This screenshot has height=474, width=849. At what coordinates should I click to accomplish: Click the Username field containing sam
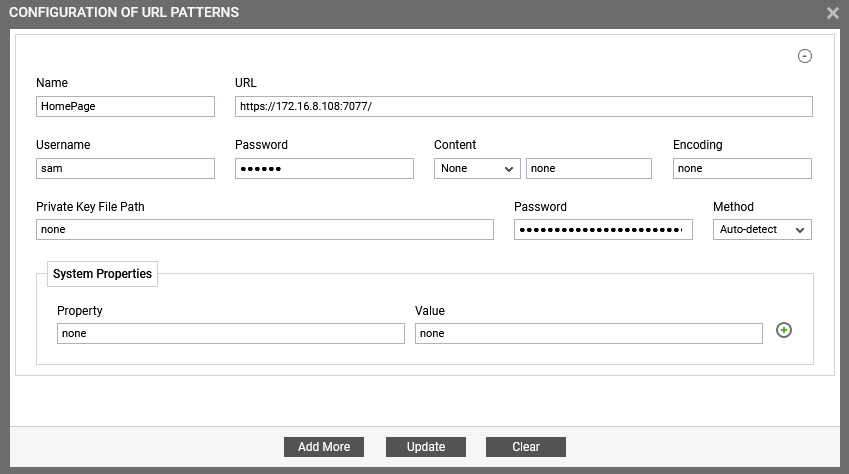[125, 168]
